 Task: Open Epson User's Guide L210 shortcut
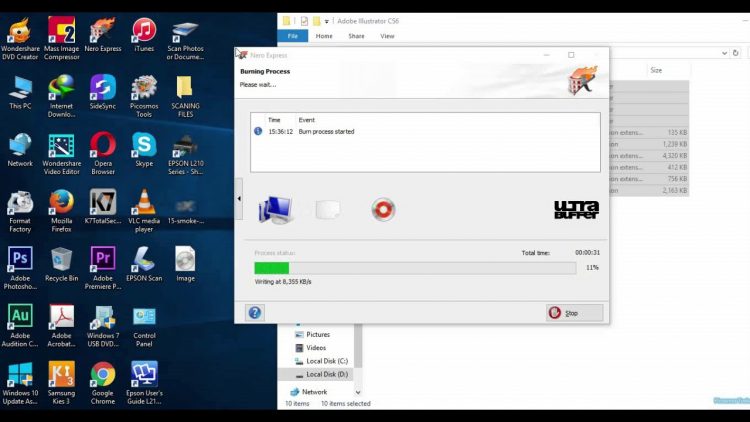tap(144, 384)
